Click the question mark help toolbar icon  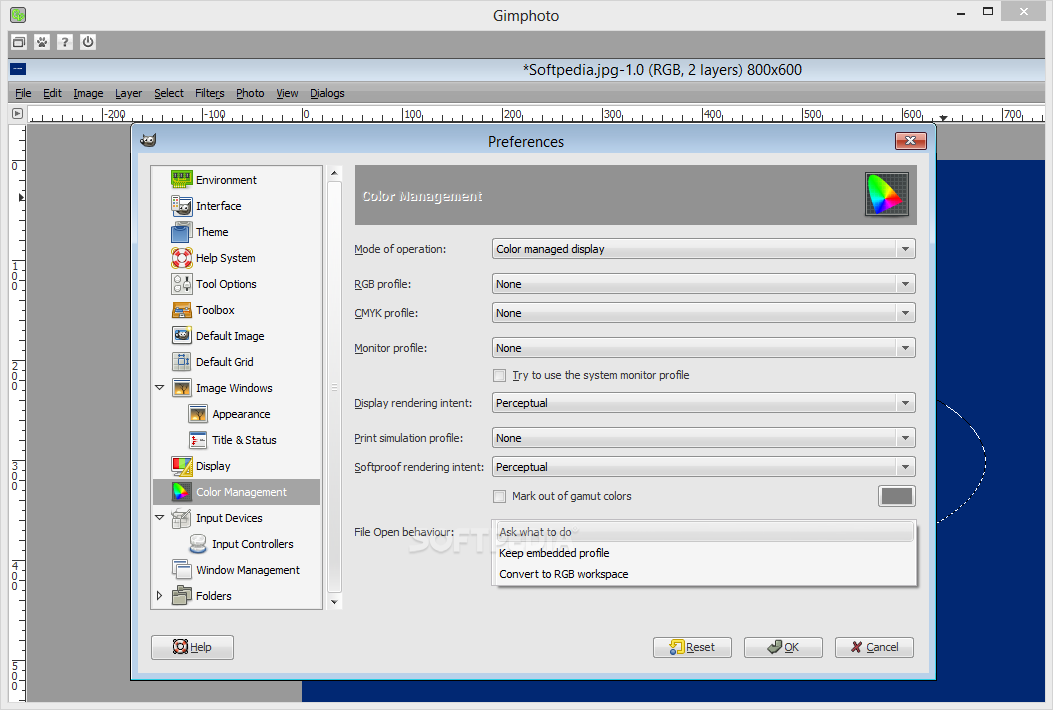pos(64,42)
